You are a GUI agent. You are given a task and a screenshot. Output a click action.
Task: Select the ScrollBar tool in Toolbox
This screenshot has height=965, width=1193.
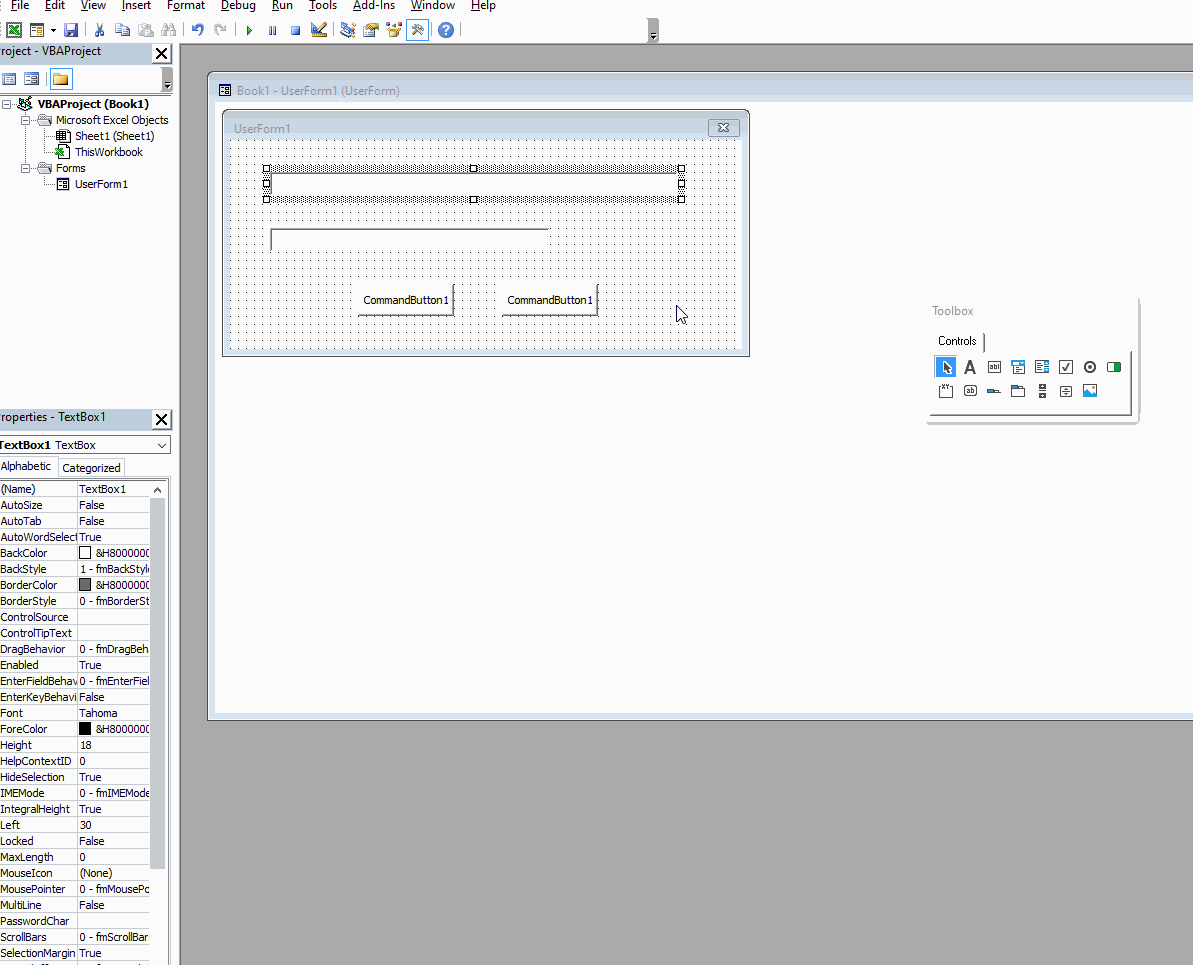[x=1042, y=391]
